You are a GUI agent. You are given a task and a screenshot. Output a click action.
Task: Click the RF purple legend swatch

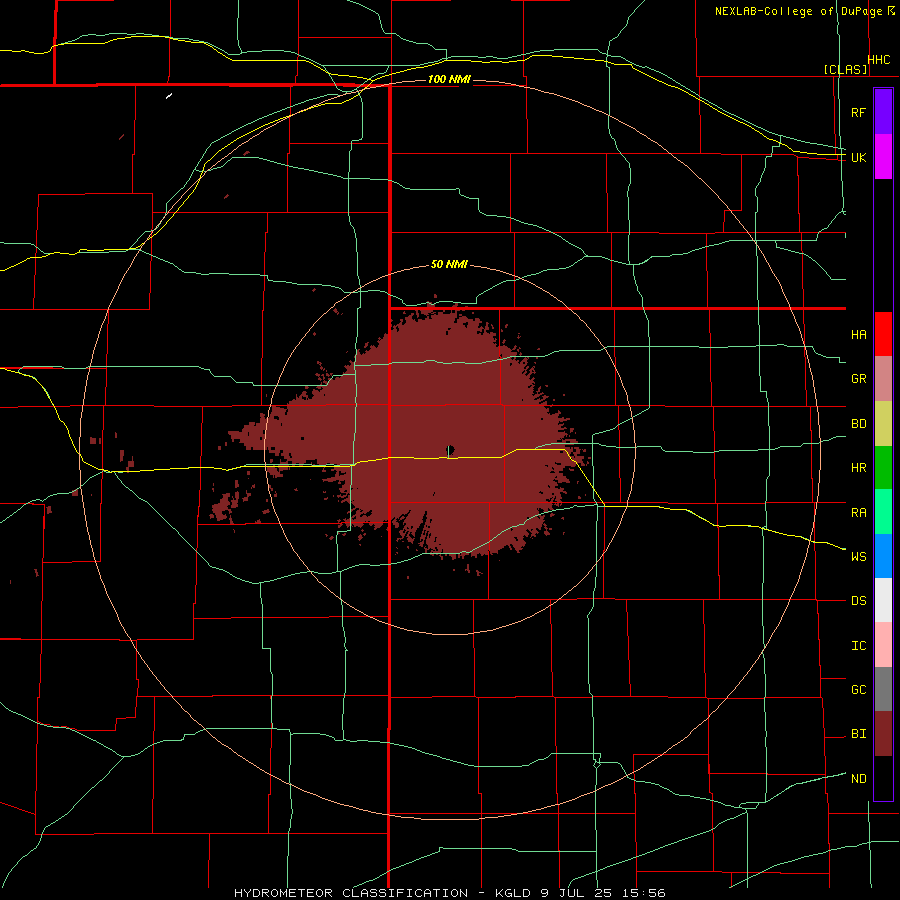click(x=883, y=112)
